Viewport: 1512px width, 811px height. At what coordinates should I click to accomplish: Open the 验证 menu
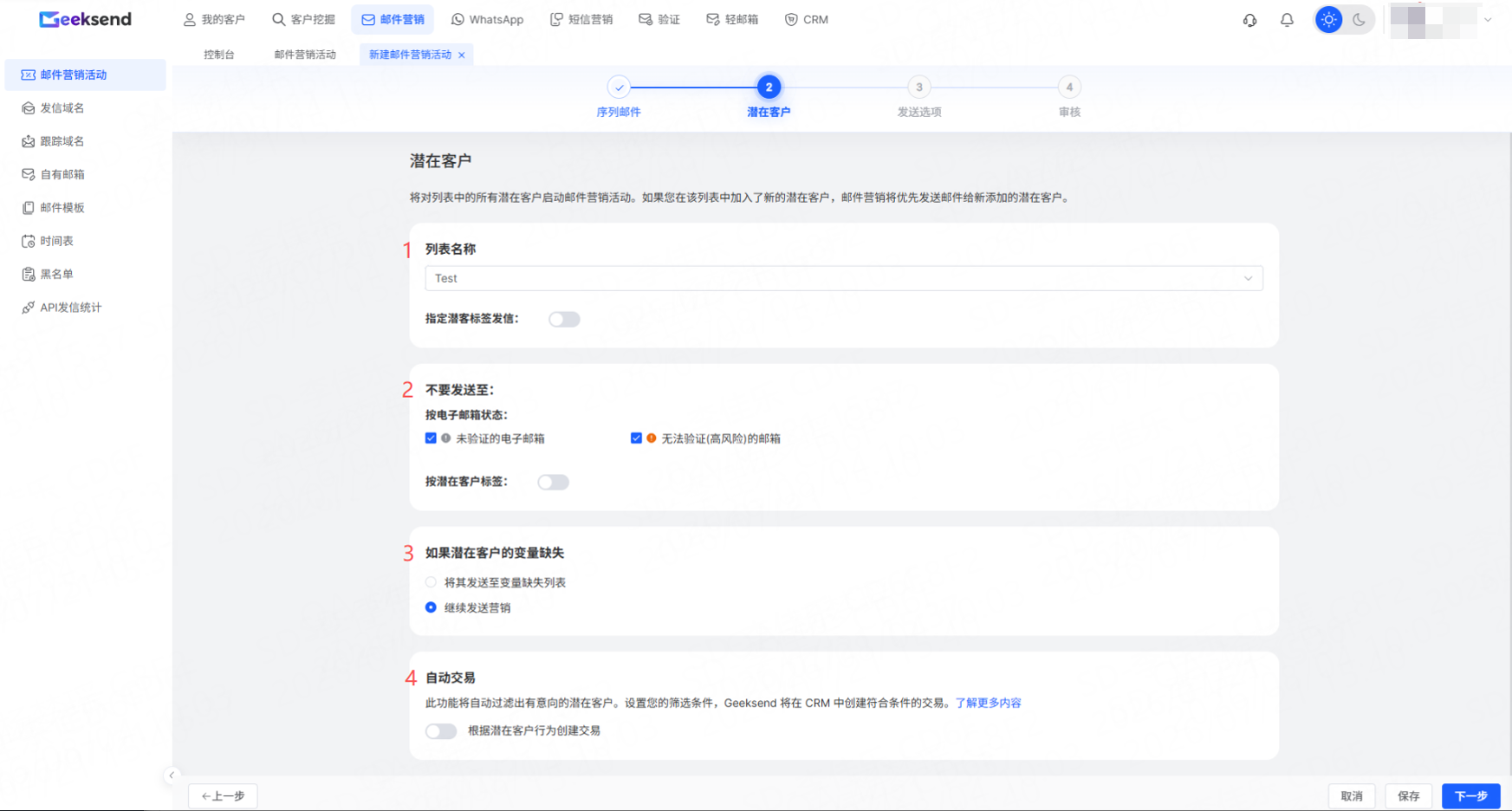(x=659, y=19)
